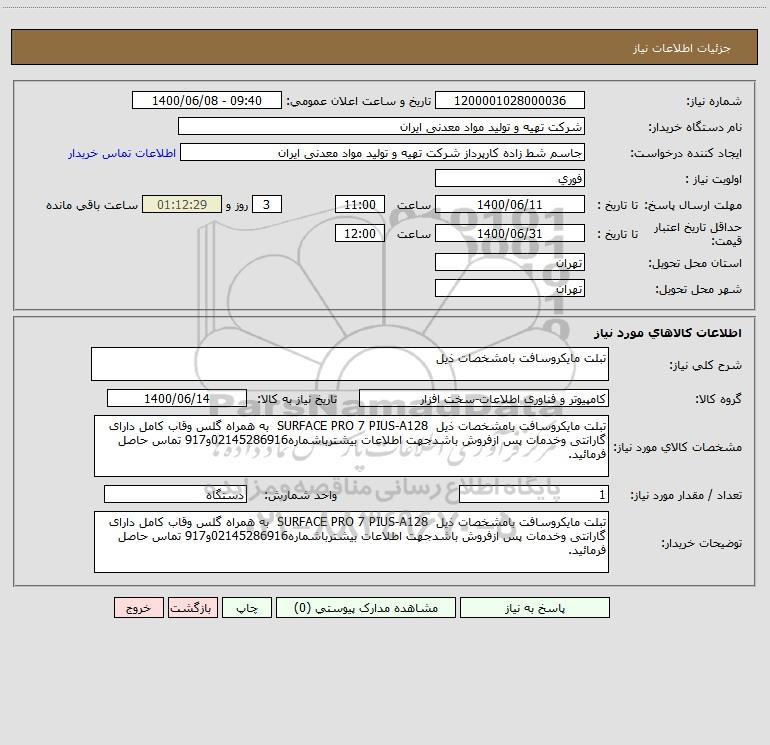Click the بازگشت back button
Viewport: 770px width, 745px height.
192,607
